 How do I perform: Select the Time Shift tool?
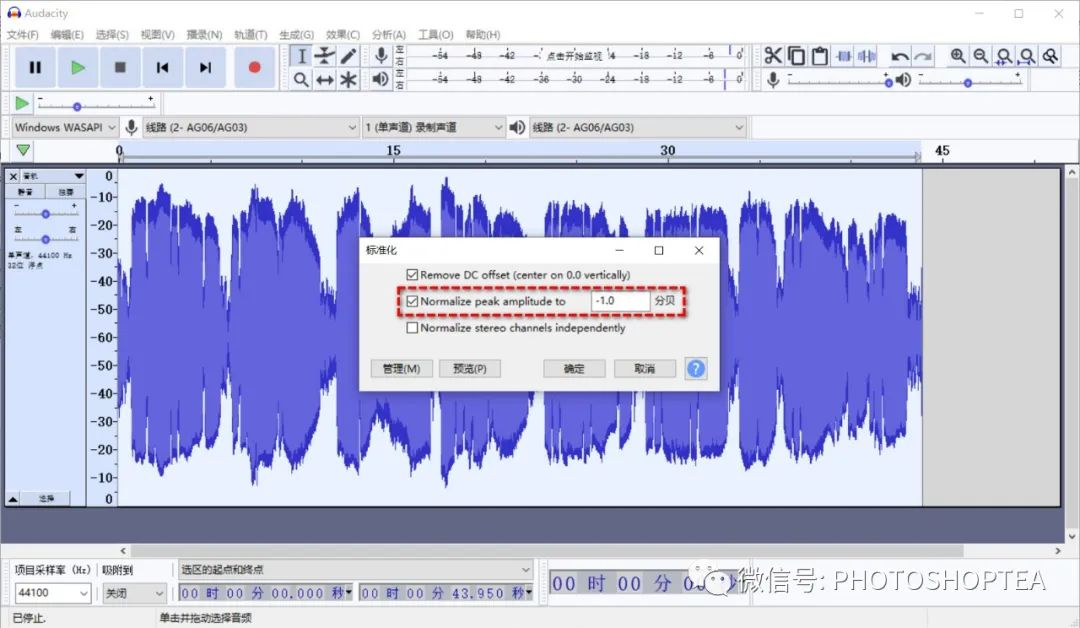[324, 79]
